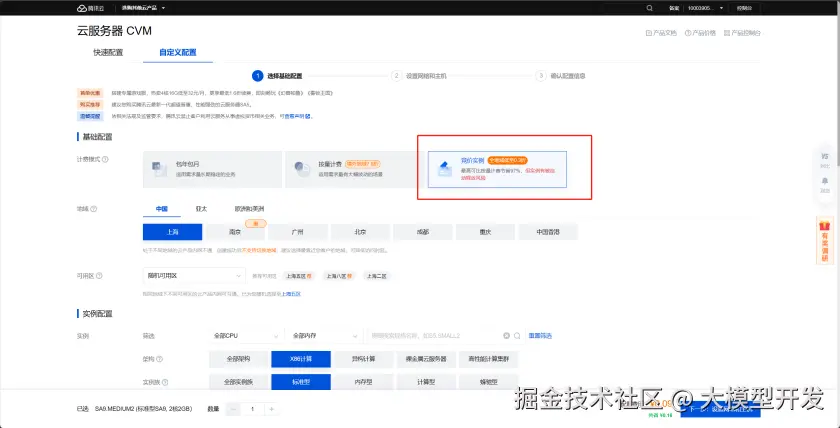Click help icon next to 地域
Viewport: 840px width, 428px height.
94,209
